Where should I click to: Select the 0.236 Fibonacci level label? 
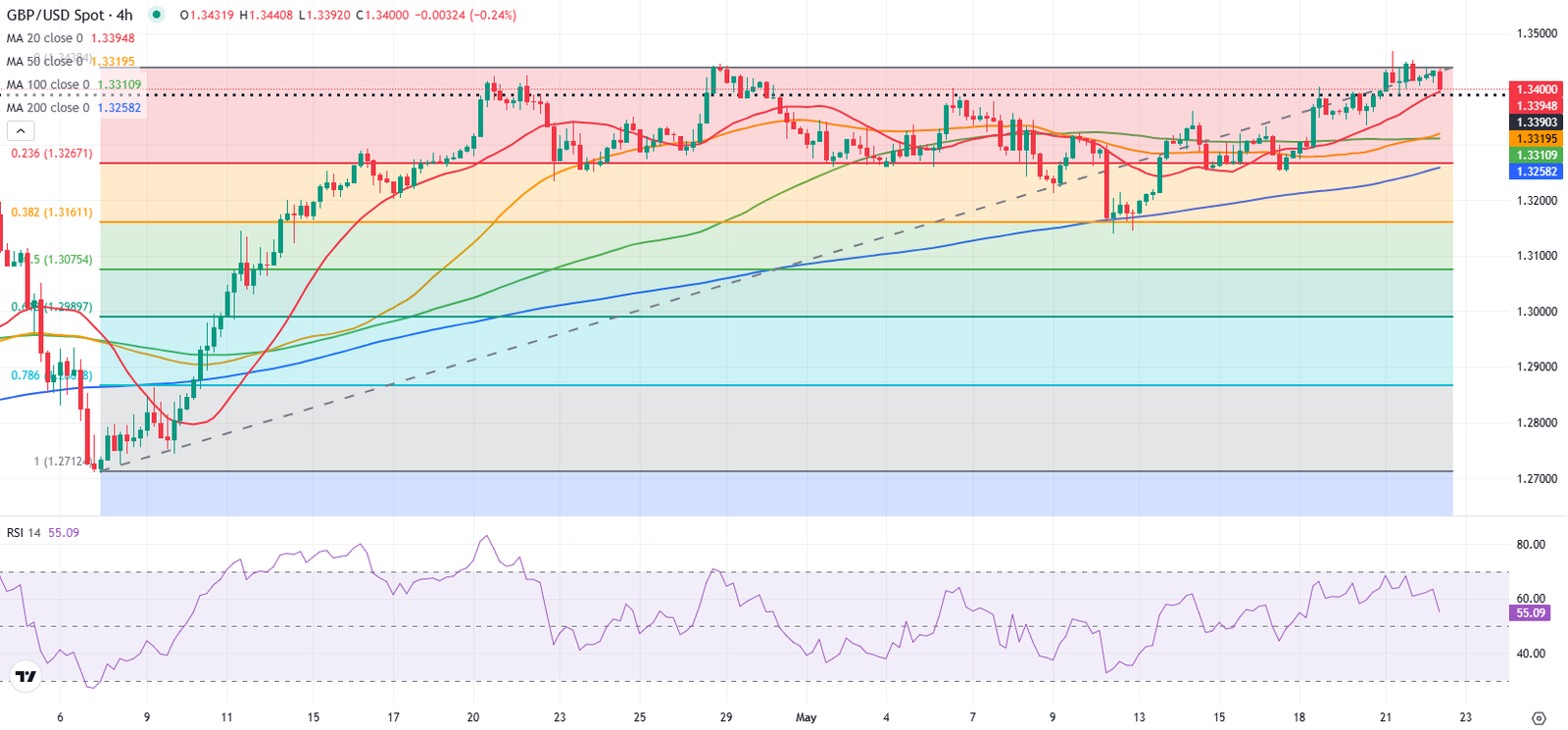(52, 154)
